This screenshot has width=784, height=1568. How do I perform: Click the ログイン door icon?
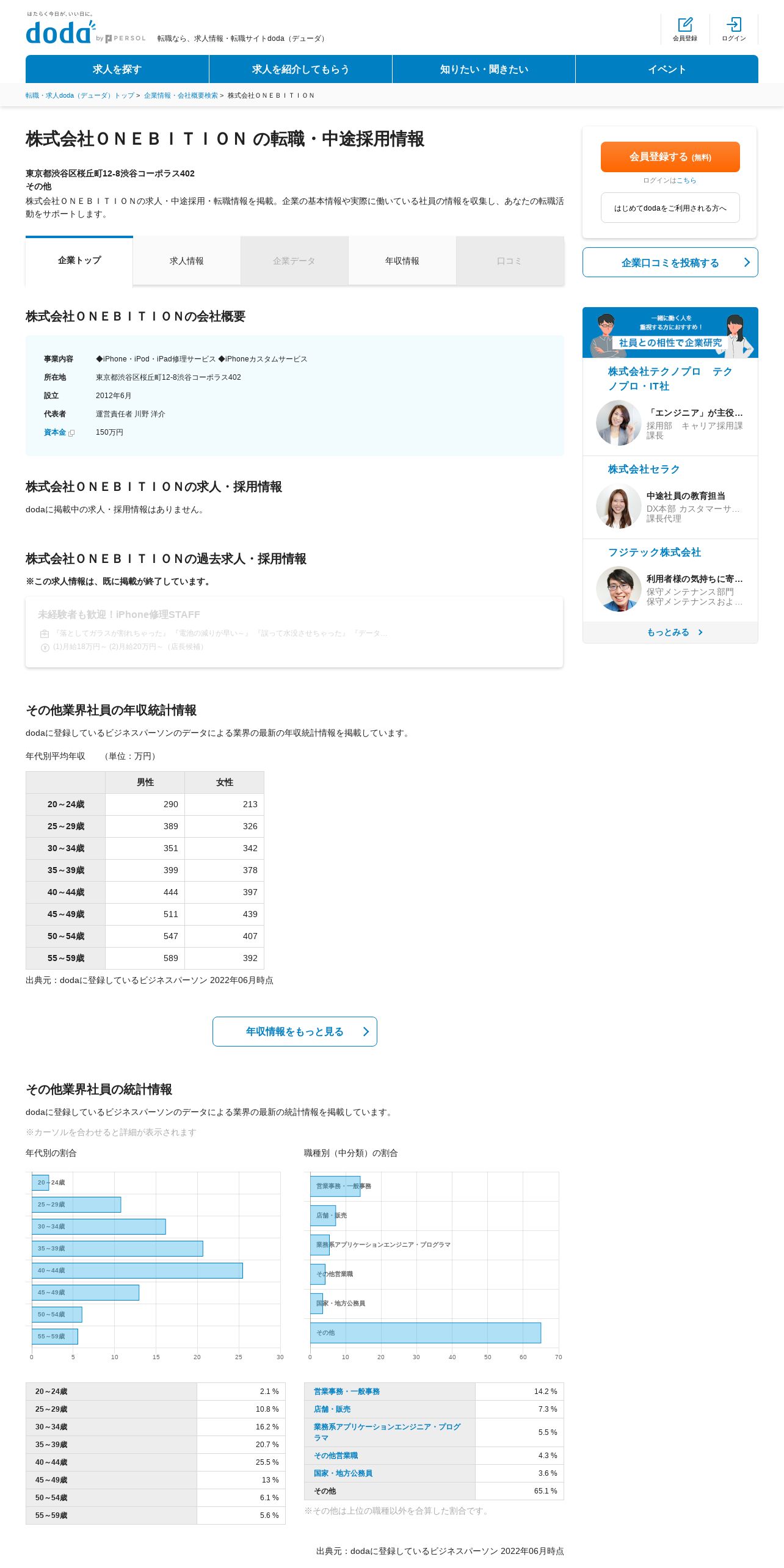(734, 24)
